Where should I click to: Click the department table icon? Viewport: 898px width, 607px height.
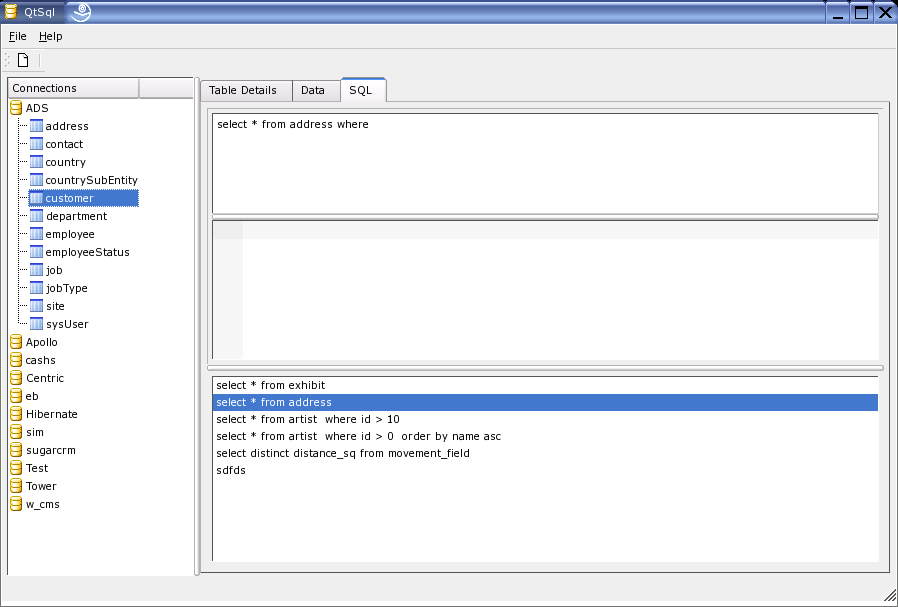pyautogui.click(x=36, y=216)
